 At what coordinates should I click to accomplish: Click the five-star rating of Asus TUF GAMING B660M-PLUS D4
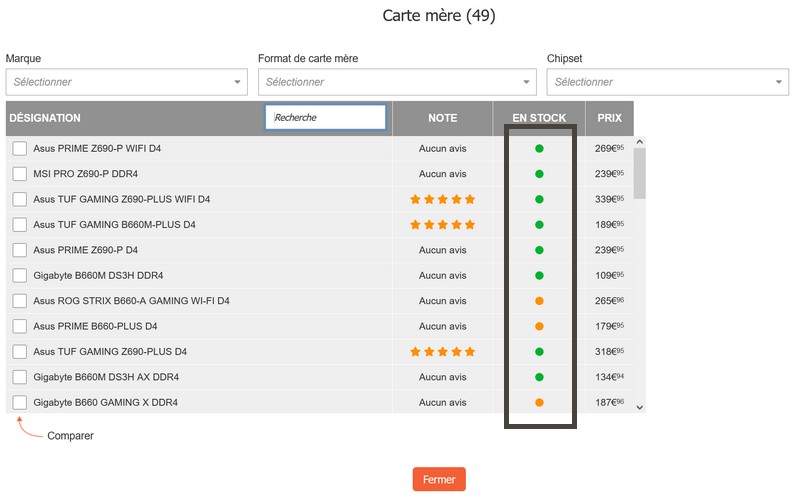click(442, 225)
